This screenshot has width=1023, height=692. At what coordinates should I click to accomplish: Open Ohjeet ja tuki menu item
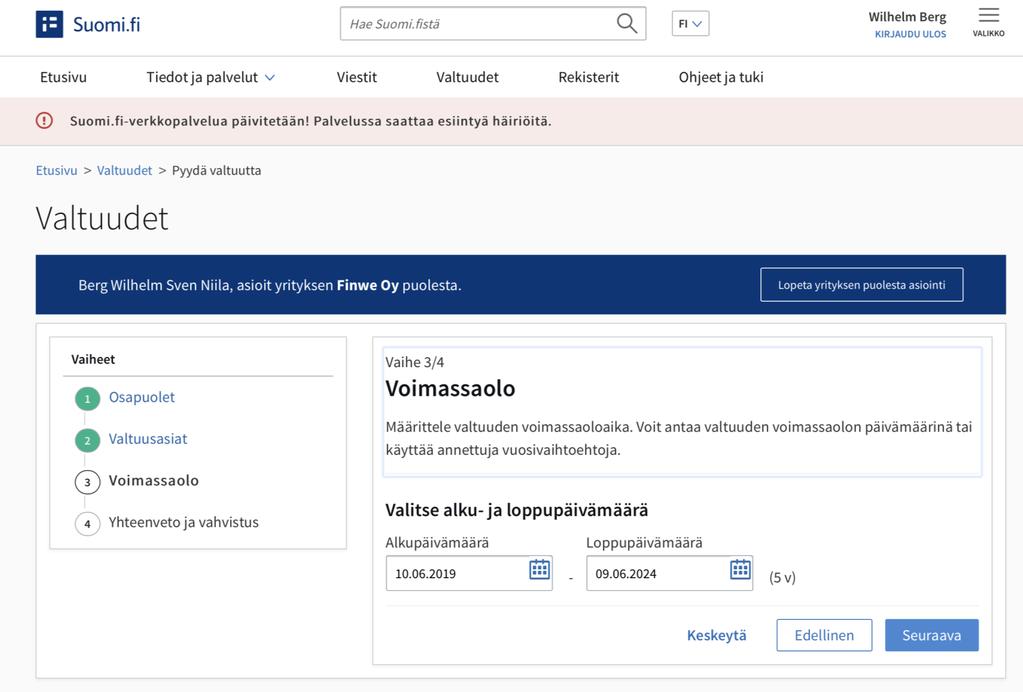[x=721, y=77]
